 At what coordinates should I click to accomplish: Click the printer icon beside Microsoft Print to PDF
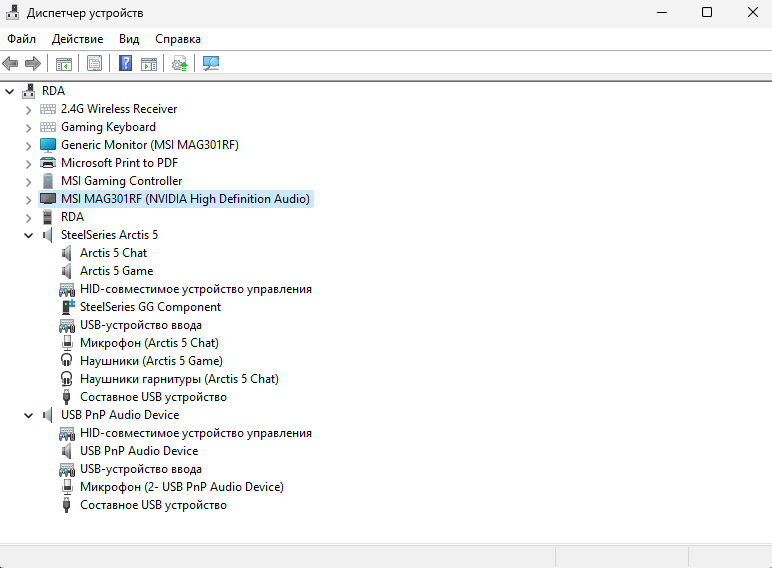48,162
